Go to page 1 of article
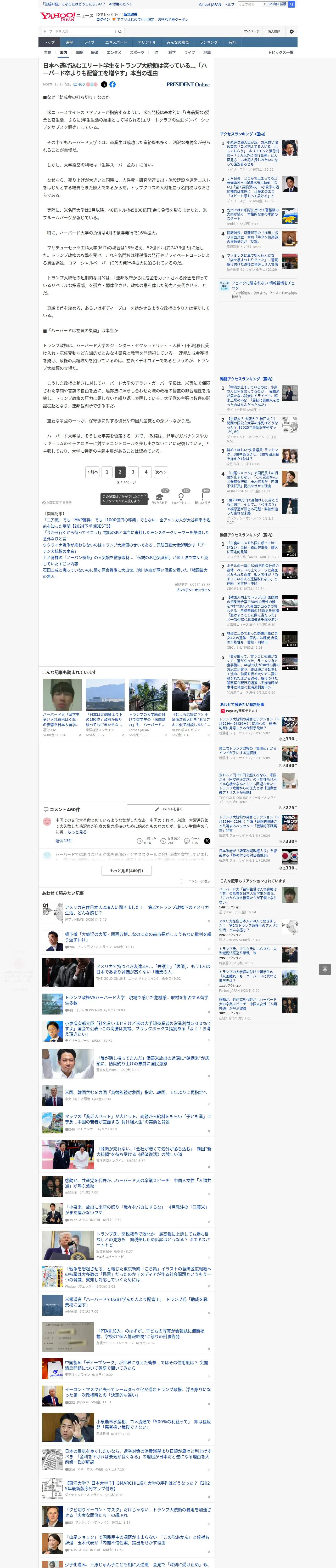This screenshot has height=1568, width=336. [x=107, y=472]
